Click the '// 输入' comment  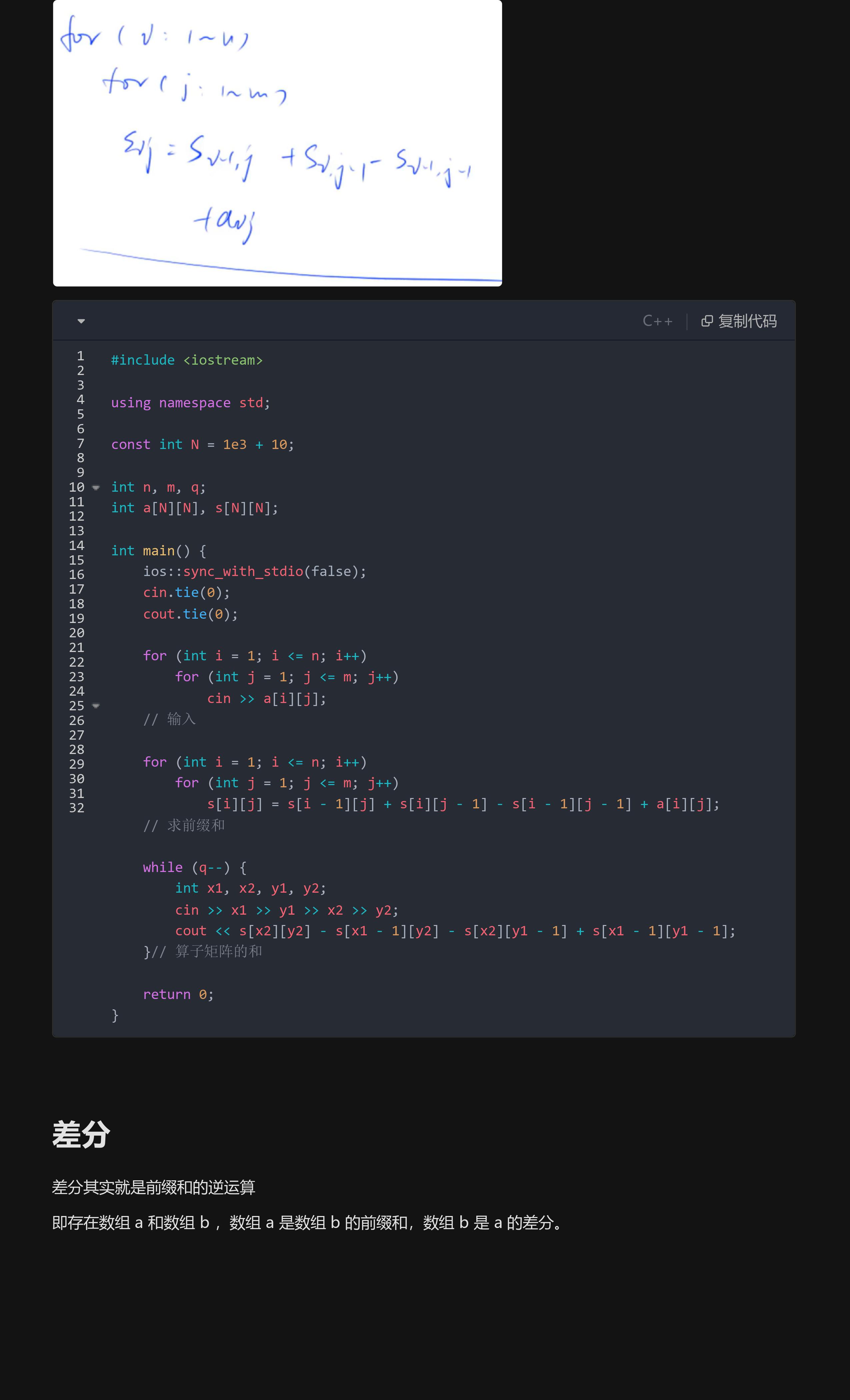[169, 719]
